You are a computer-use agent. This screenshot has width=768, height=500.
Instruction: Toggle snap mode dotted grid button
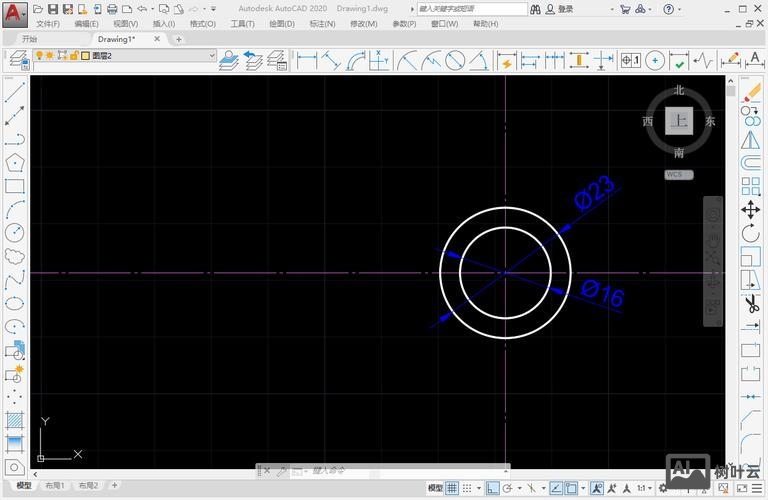pyautogui.click(x=469, y=488)
